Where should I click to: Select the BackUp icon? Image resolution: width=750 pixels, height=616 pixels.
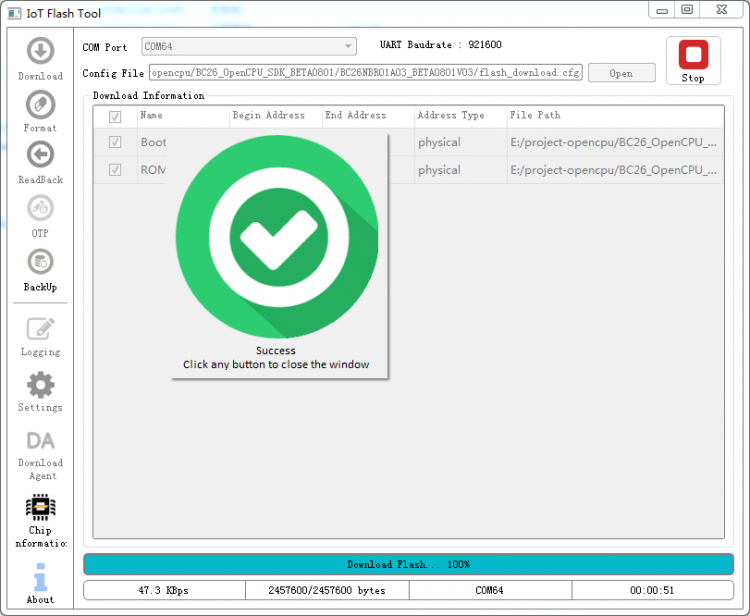(x=40, y=262)
